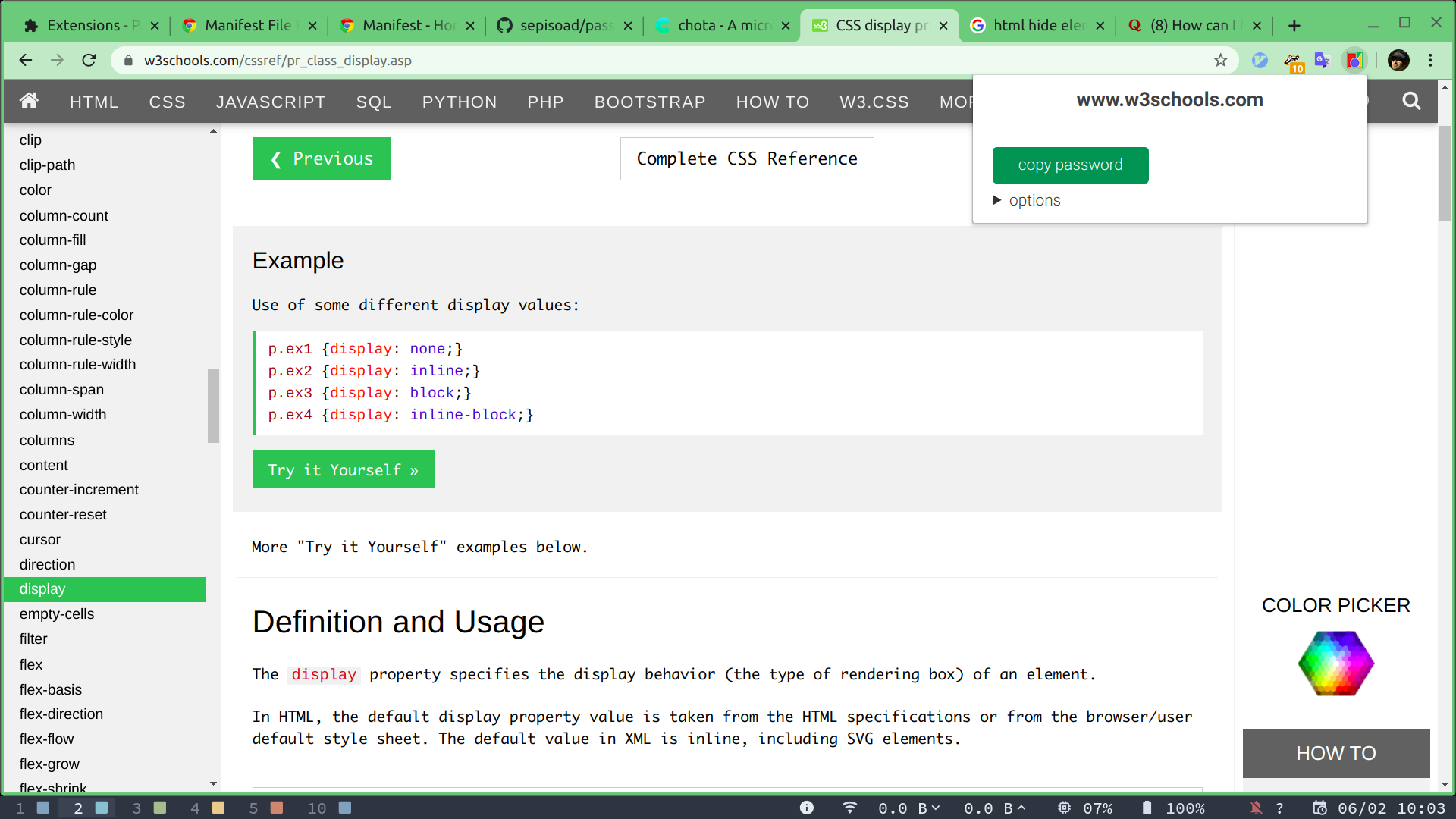Click the Privacy Badger extension icon
This screenshot has width=1456, height=819.
tap(1292, 61)
